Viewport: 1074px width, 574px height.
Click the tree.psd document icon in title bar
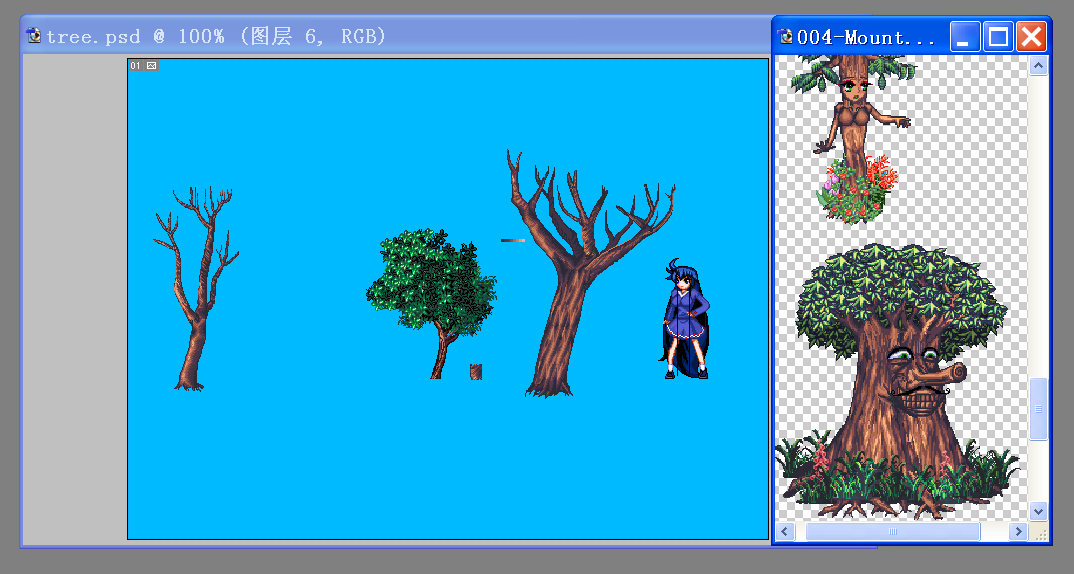(x=34, y=36)
